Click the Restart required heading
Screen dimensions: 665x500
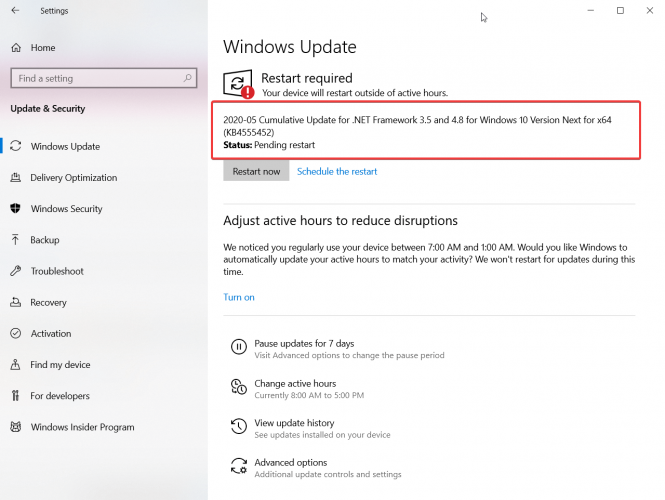point(307,78)
